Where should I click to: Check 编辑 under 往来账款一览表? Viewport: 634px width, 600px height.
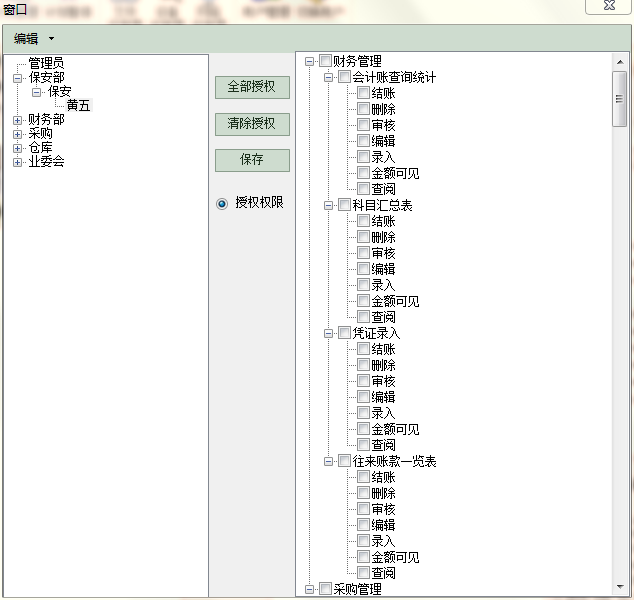363,524
